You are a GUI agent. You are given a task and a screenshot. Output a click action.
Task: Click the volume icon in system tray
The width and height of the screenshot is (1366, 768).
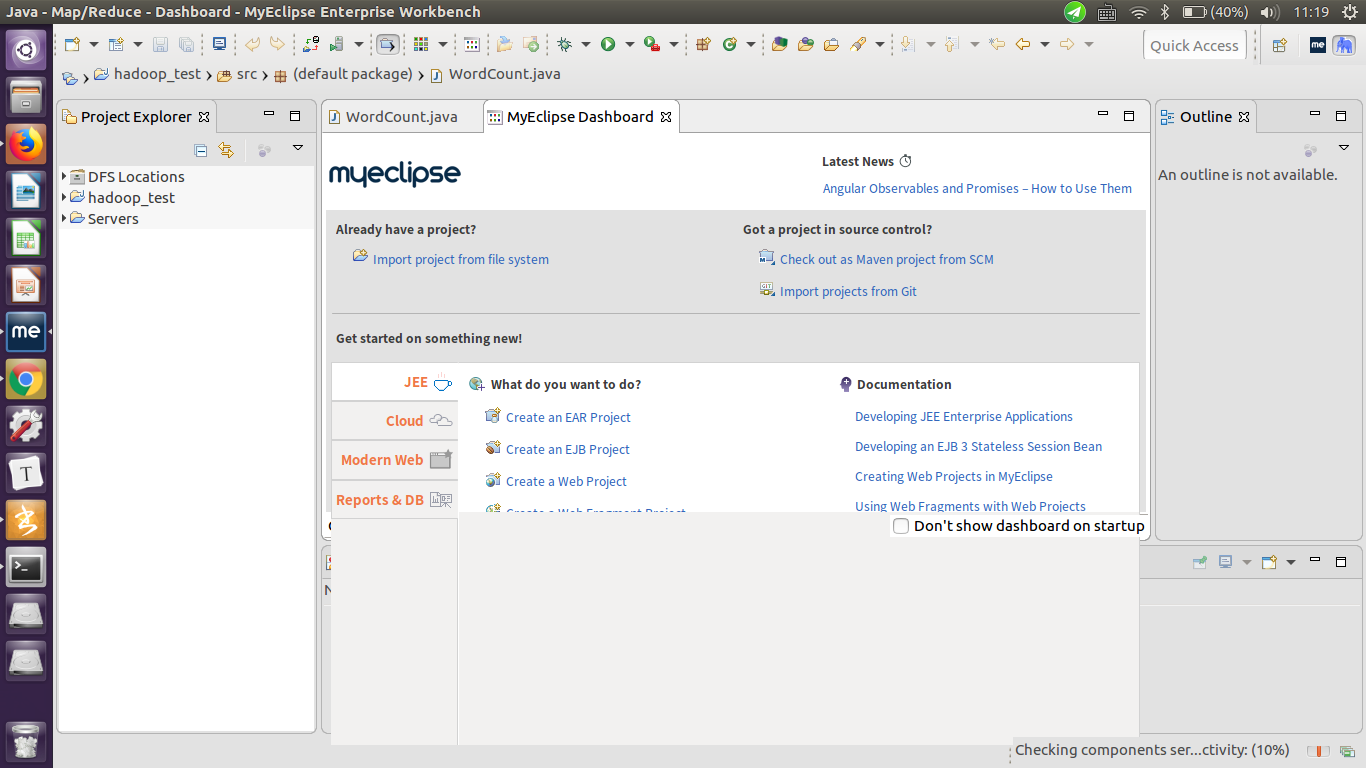tap(1270, 12)
